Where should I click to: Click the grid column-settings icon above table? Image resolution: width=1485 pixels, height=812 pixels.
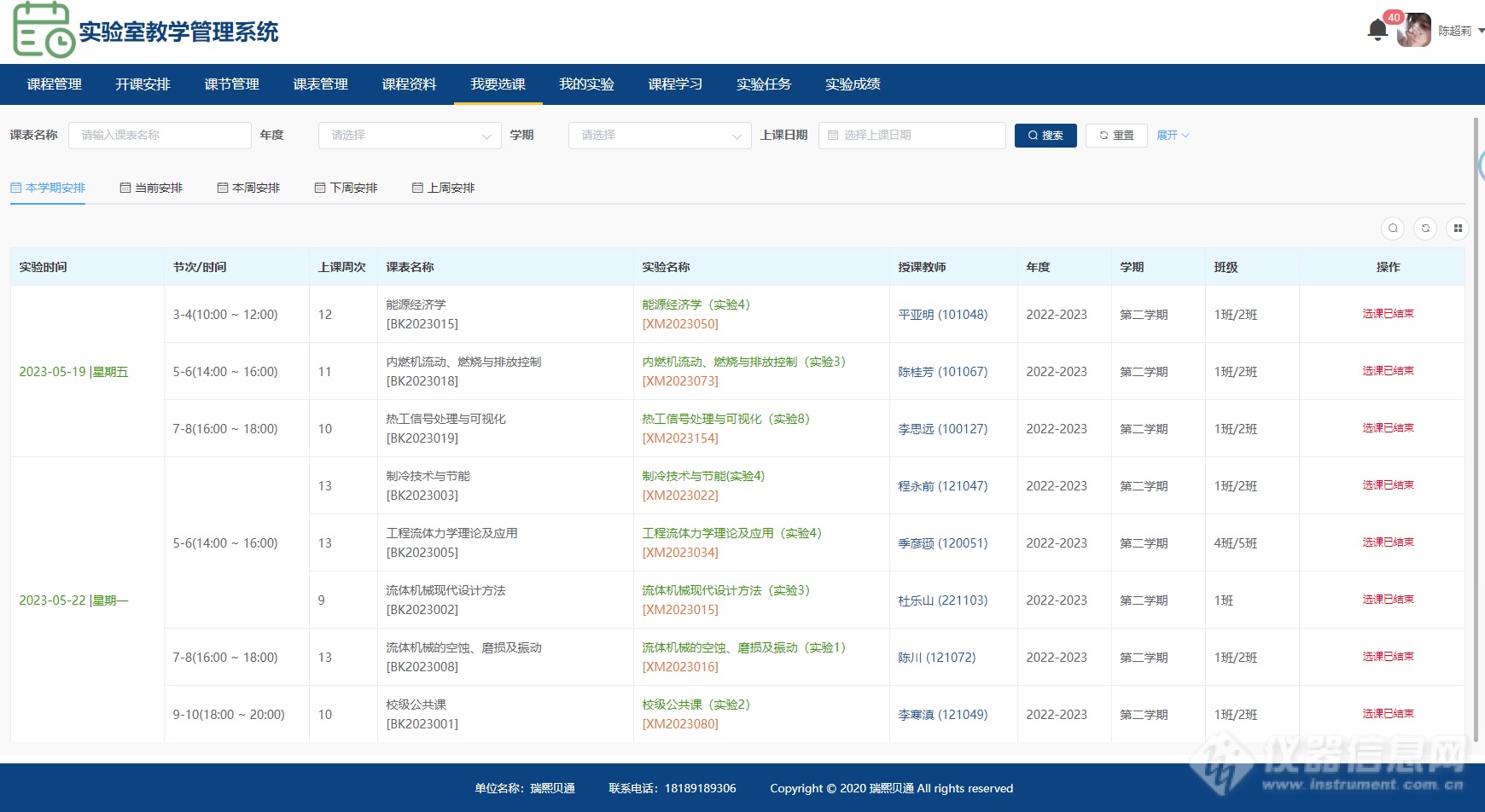click(x=1458, y=229)
